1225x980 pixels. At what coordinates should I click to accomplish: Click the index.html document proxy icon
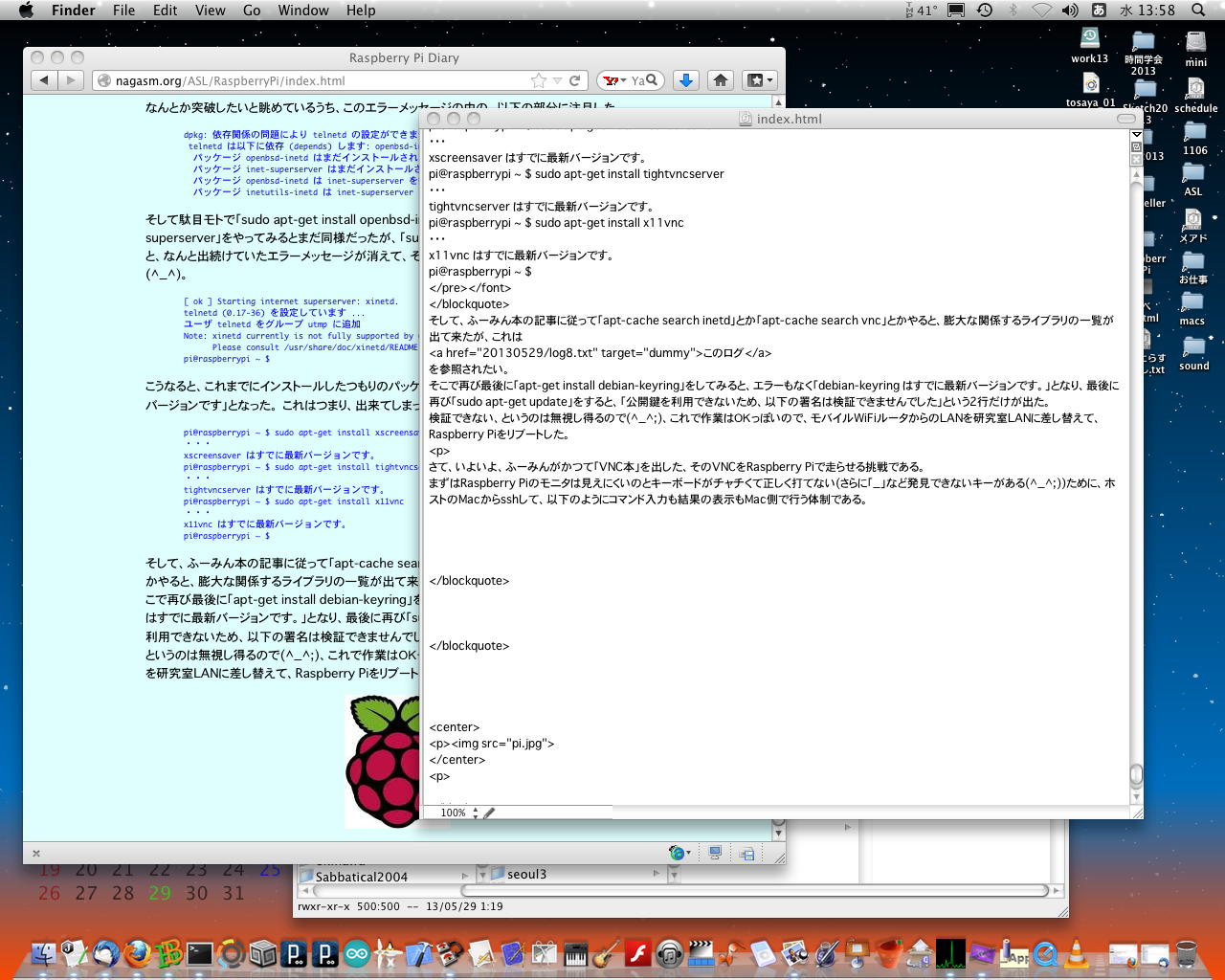746,119
